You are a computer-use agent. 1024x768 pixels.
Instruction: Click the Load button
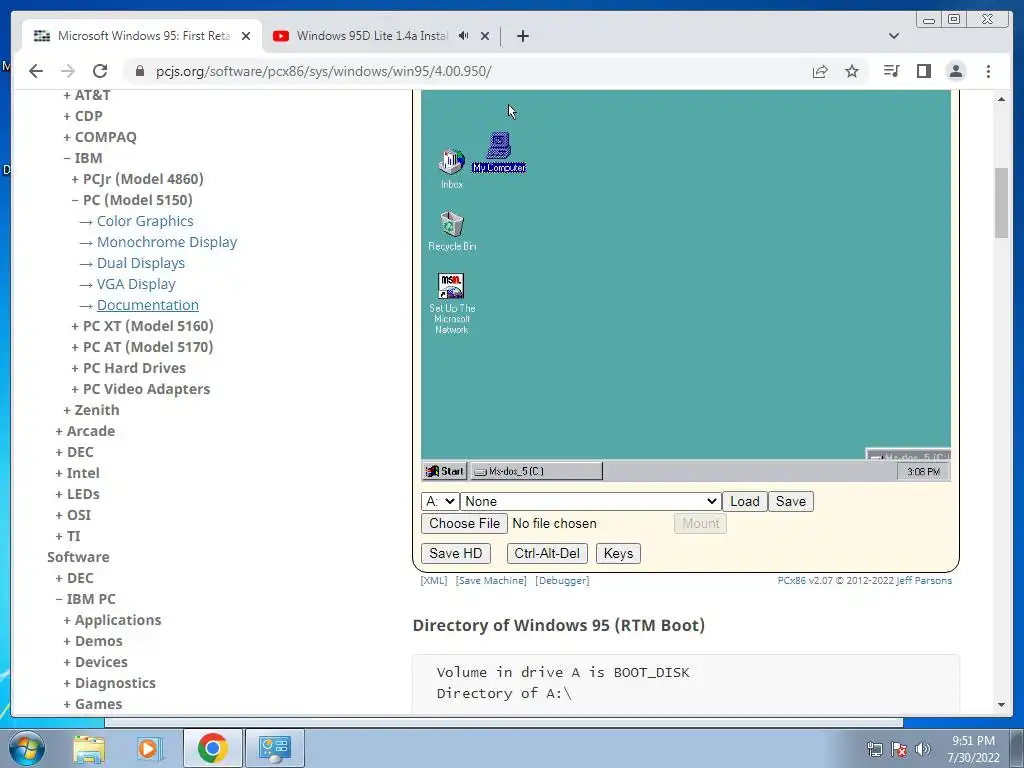[744, 502]
